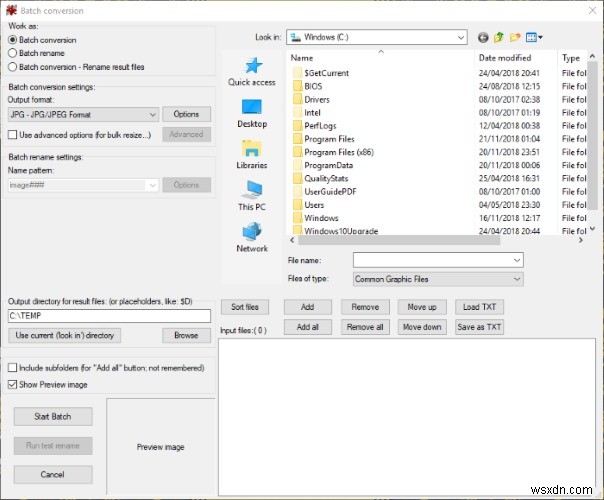604x500 pixels.
Task: Select the $GetCurrent folder icon
Action: (x=297, y=73)
